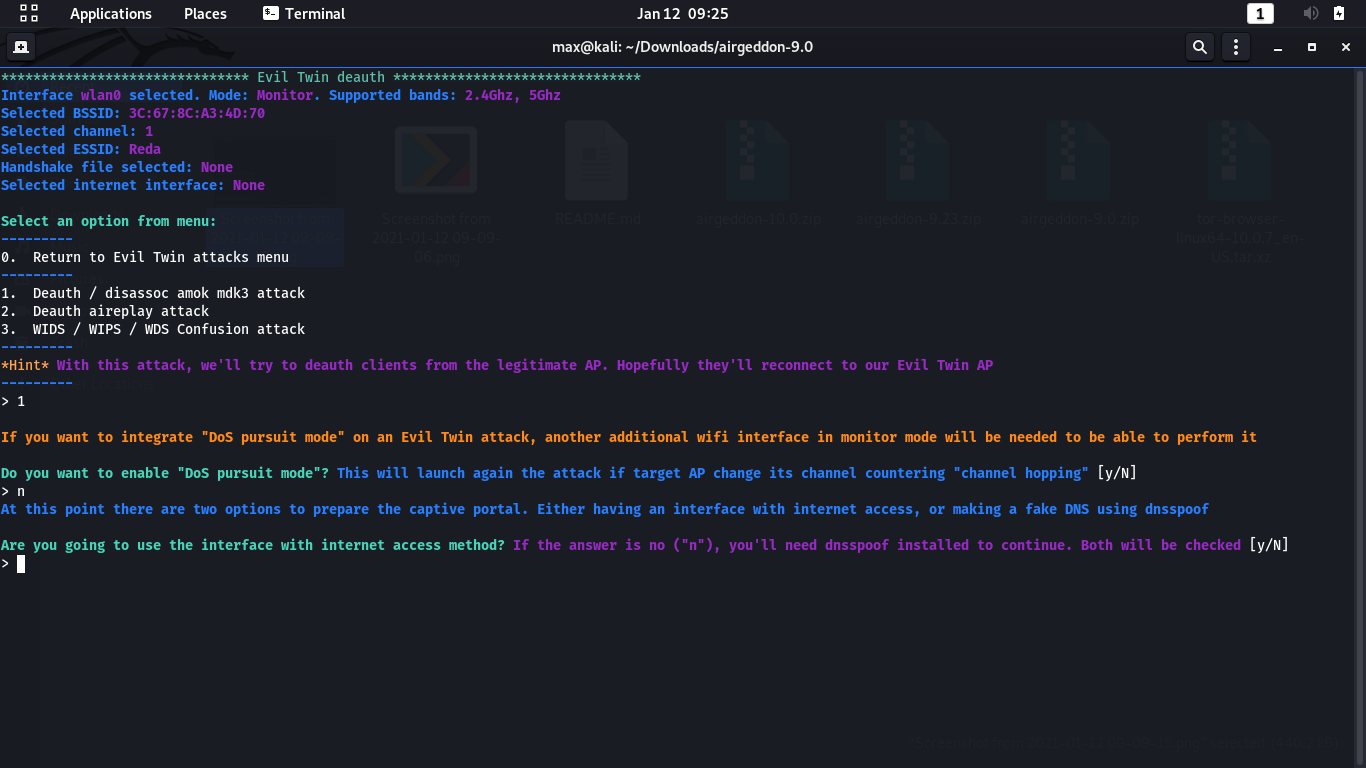Open the Screenshot from 2021-01-12 image
The image size is (1366, 768).
[437, 160]
